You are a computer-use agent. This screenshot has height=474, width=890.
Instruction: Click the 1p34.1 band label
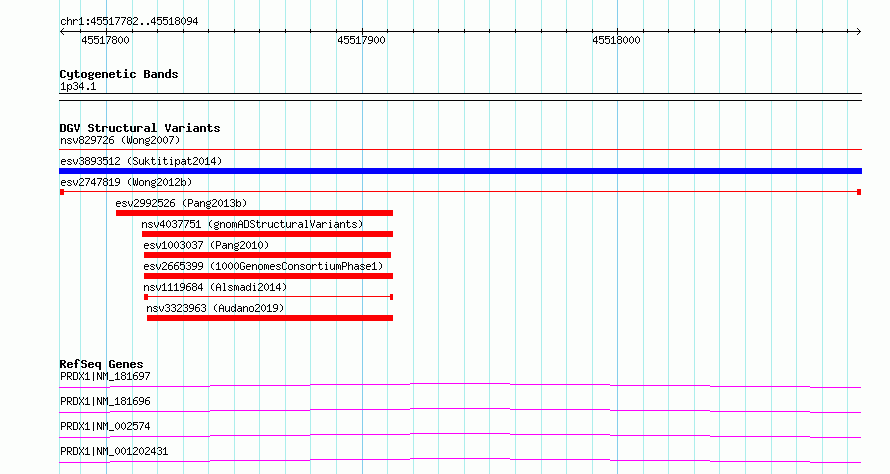[x=78, y=86]
